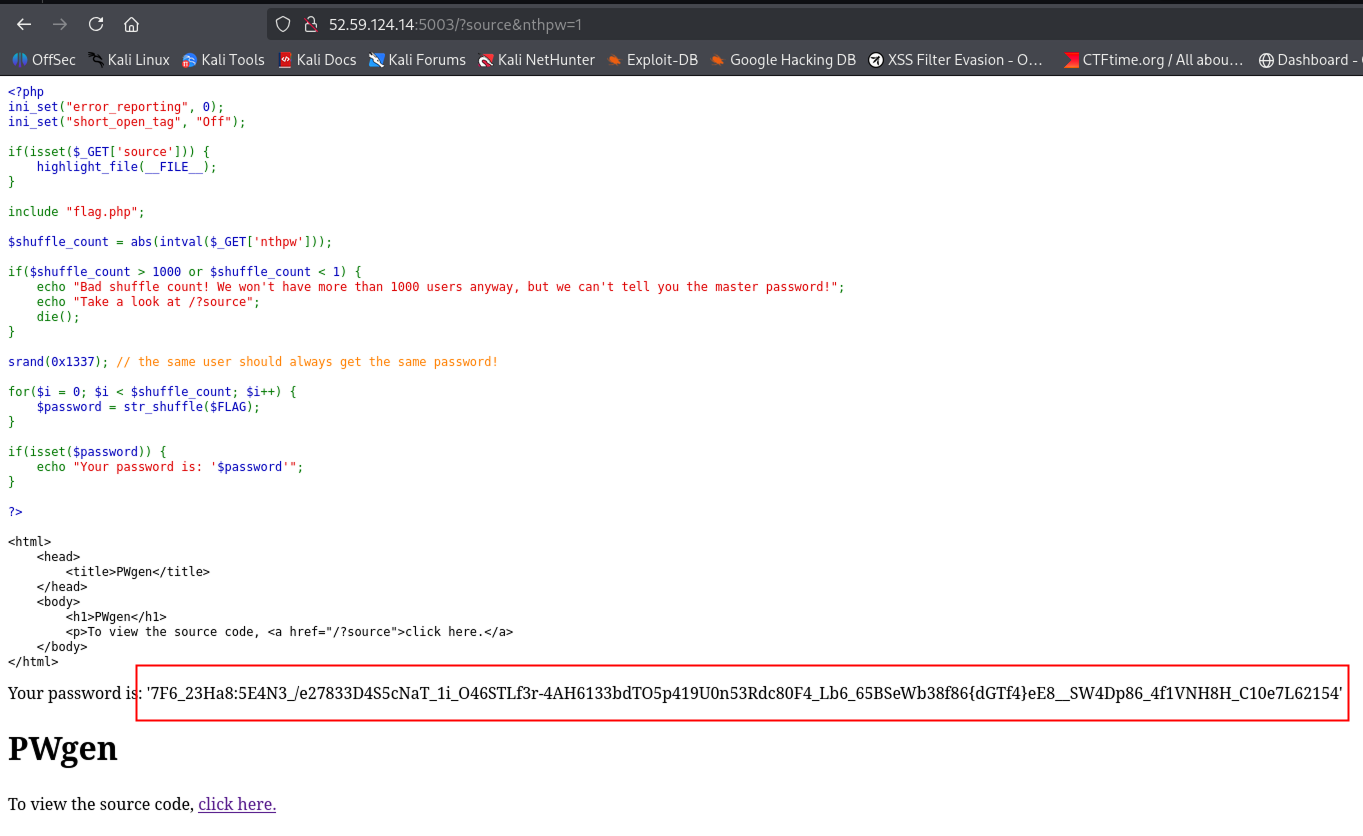Open the Kali Docs bookmark
This screenshot has width=1363, height=836.
(317, 60)
